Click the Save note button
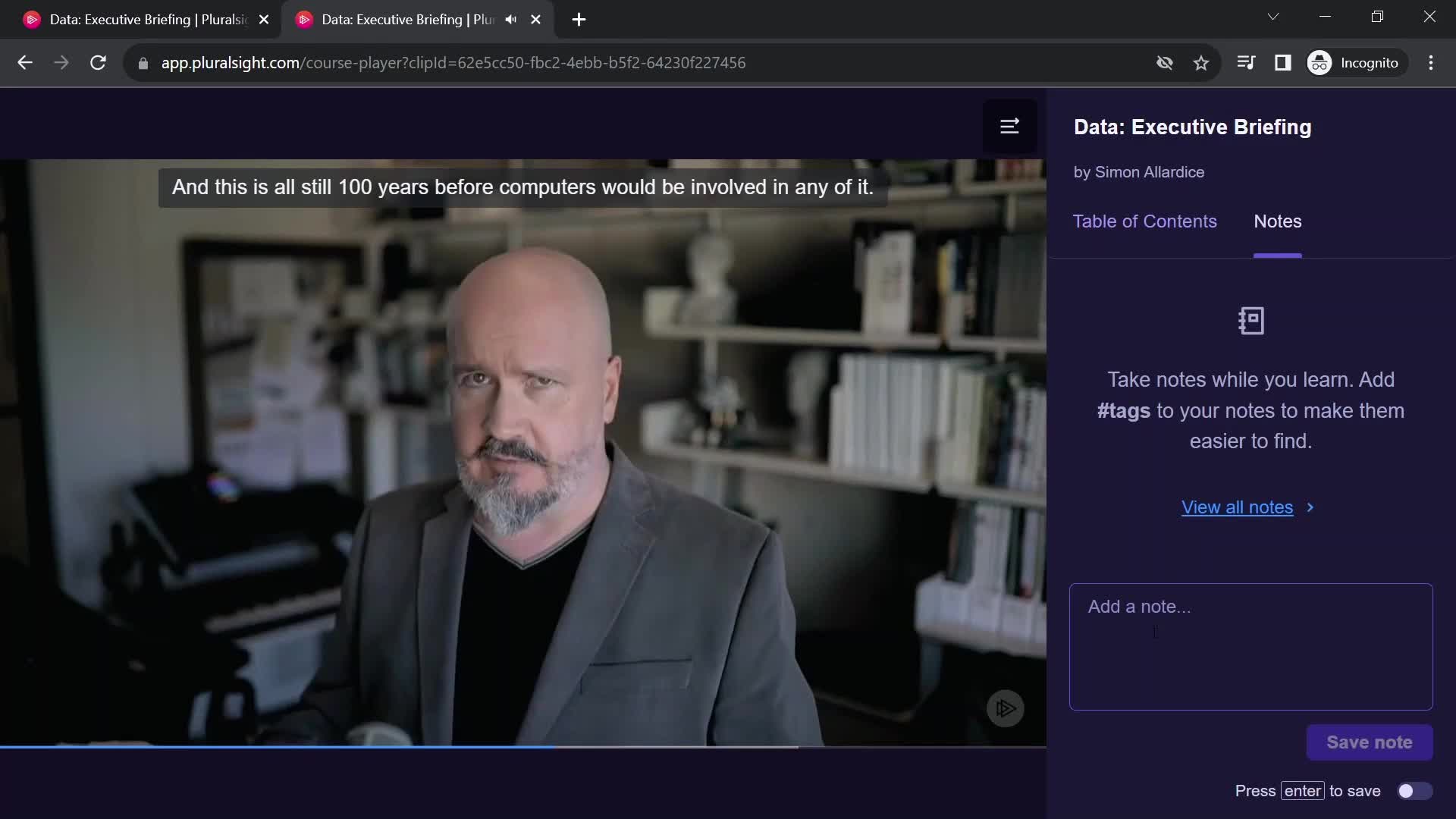Image resolution: width=1456 pixels, height=819 pixels. point(1369,742)
